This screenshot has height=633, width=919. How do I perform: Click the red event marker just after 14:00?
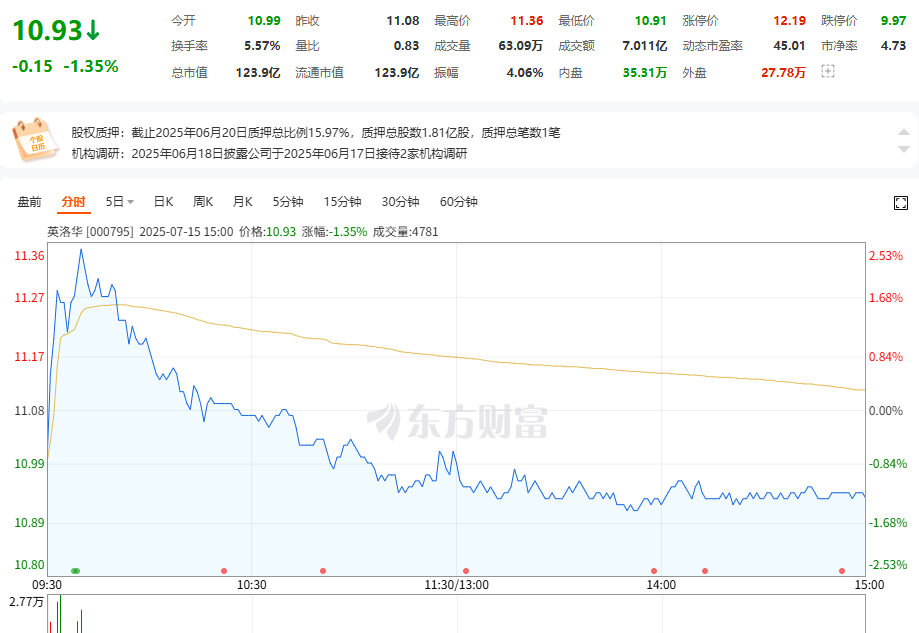pos(705,571)
